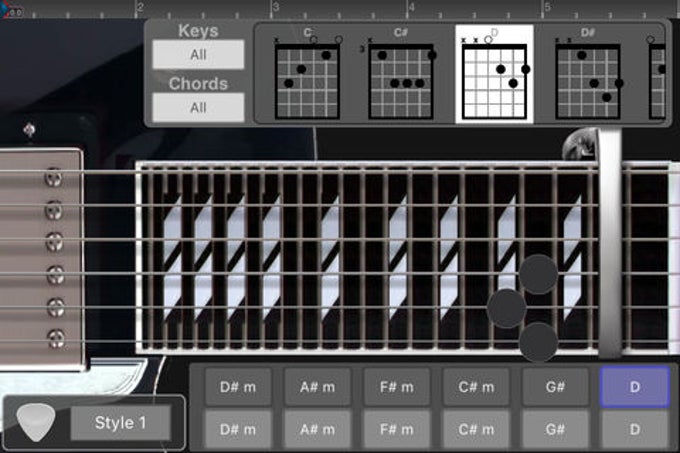Tap the upper-row F# m chord button
The height and width of the screenshot is (453, 680).
[x=397, y=387]
